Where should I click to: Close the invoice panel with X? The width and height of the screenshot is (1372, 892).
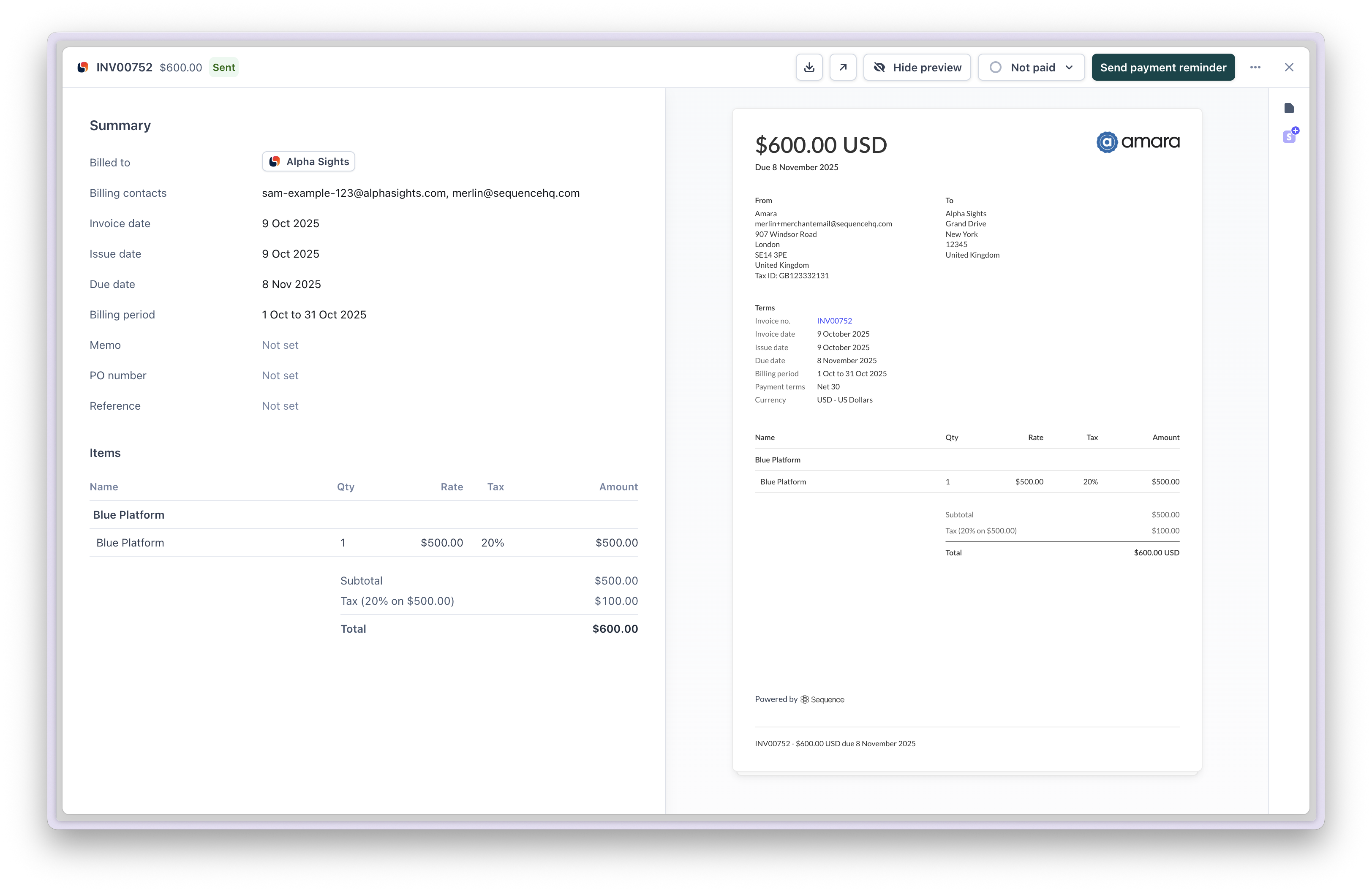coord(1289,68)
